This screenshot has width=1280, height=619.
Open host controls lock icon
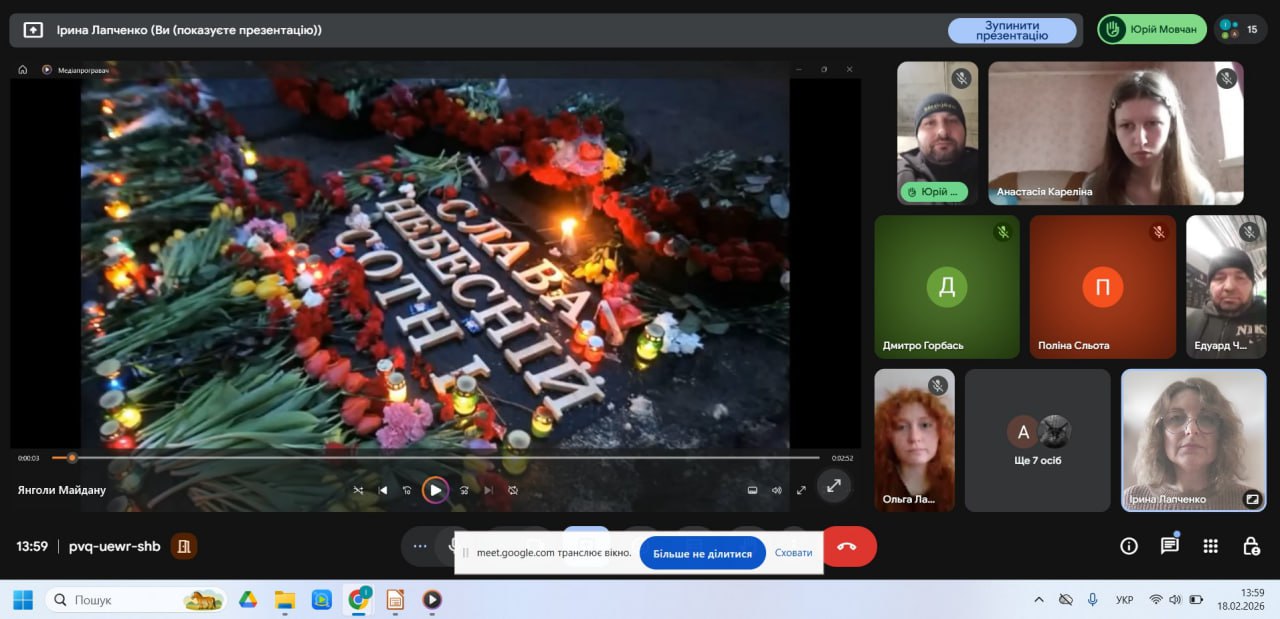1251,546
